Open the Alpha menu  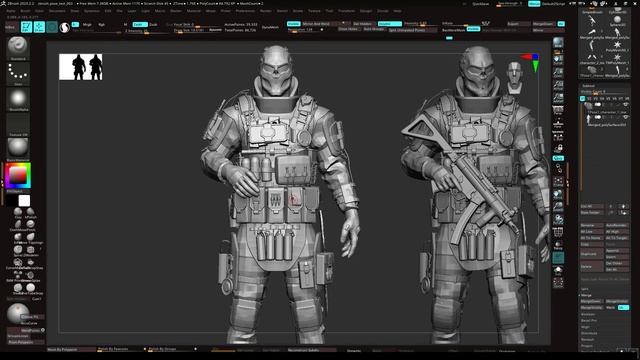pos(11,11)
